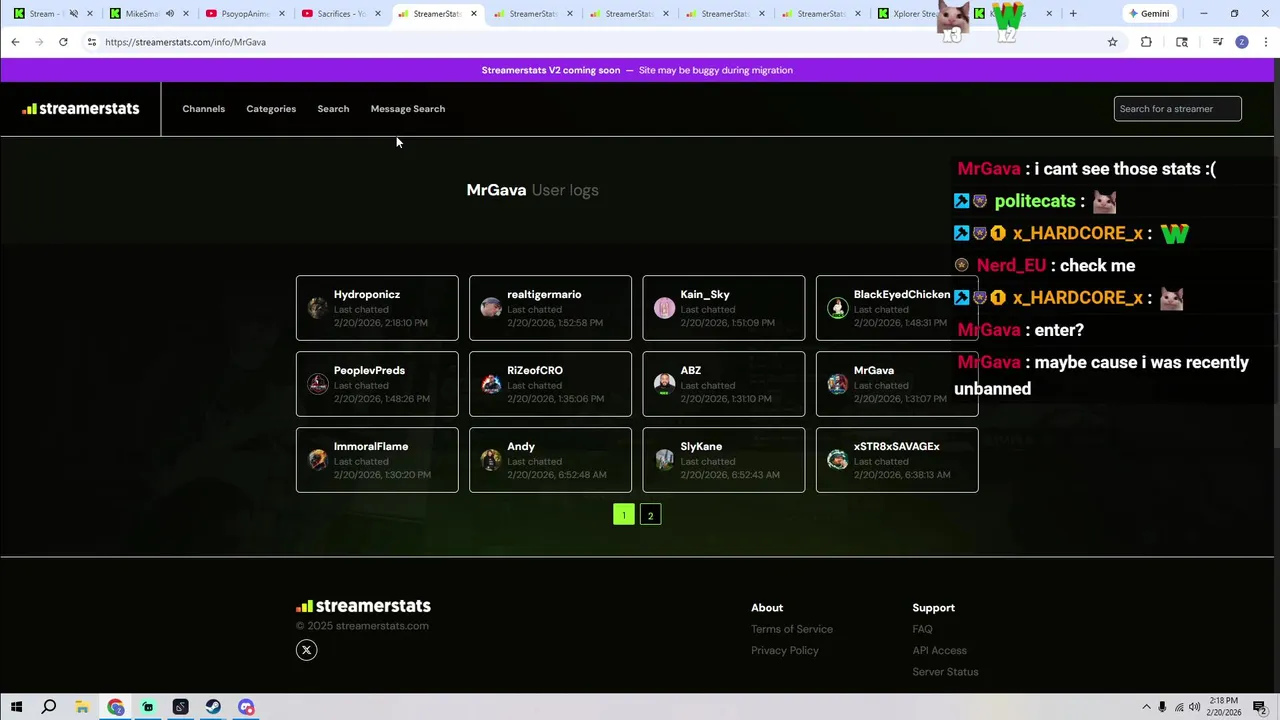Reload the page with the refresh icon
The width and height of the screenshot is (1280, 720).
click(x=63, y=42)
